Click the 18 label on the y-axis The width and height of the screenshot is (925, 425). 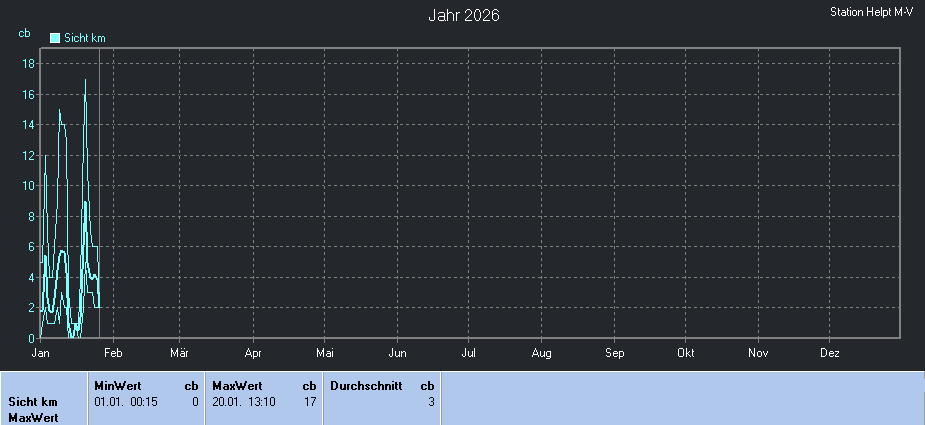pyautogui.click(x=29, y=63)
